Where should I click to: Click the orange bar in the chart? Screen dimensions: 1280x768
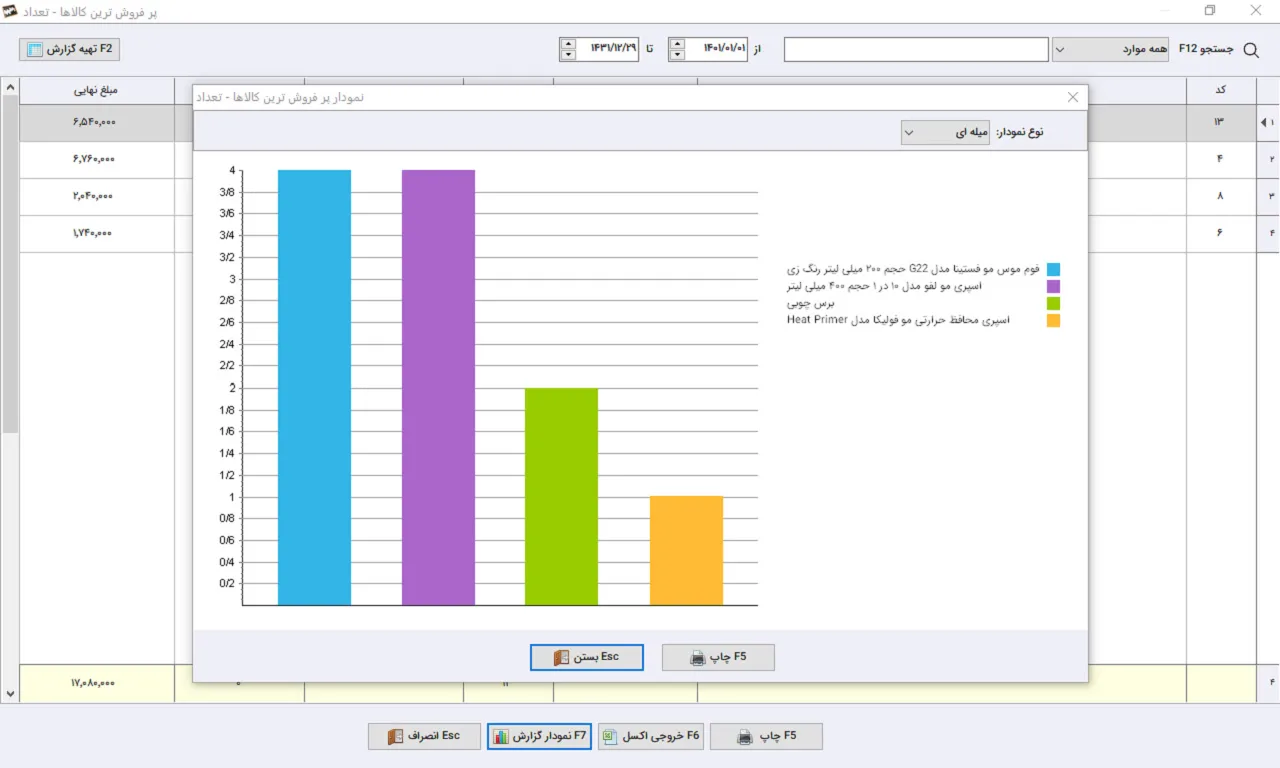coord(686,550)
